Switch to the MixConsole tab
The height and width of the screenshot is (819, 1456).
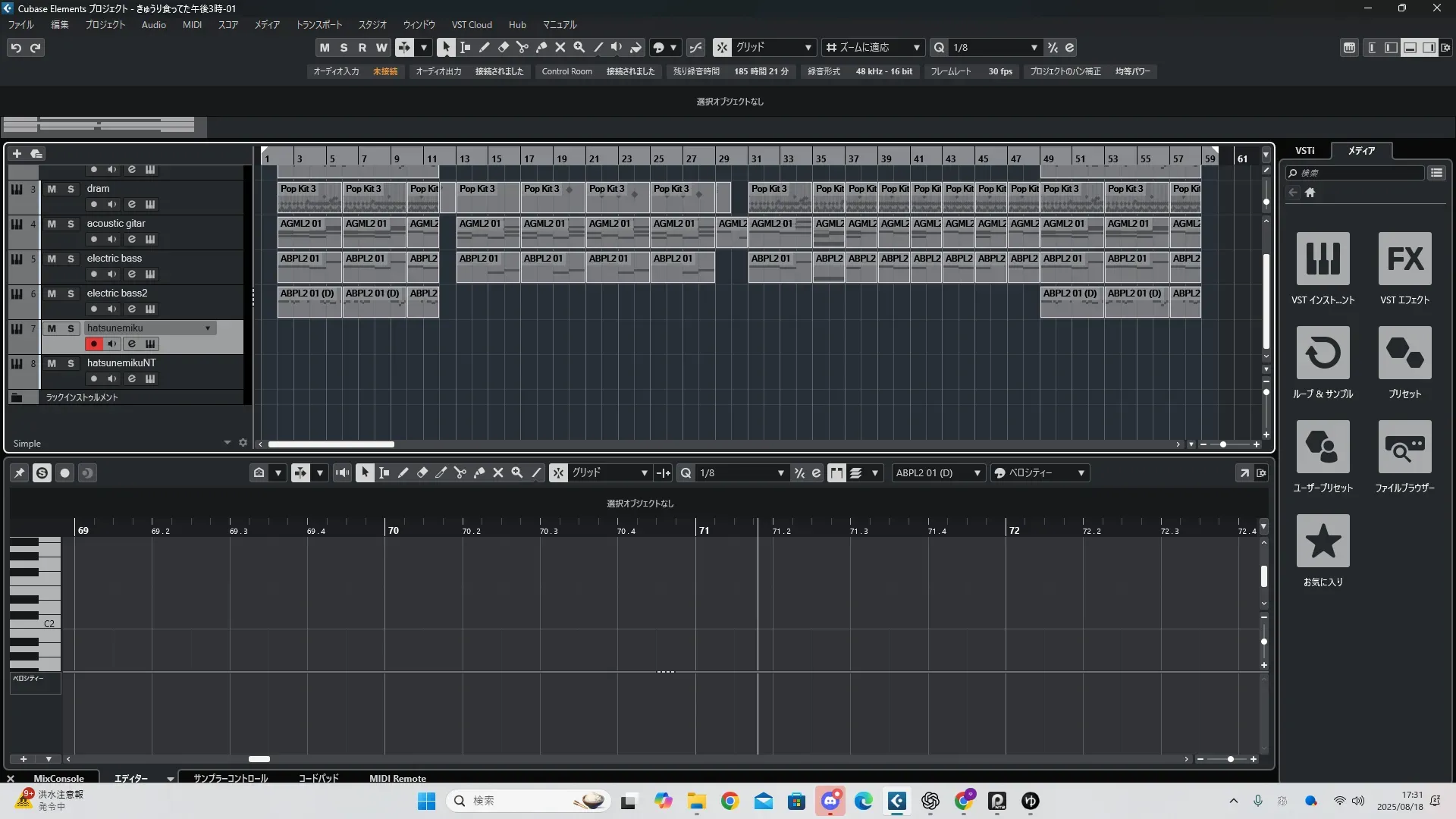tap(58, 779)
